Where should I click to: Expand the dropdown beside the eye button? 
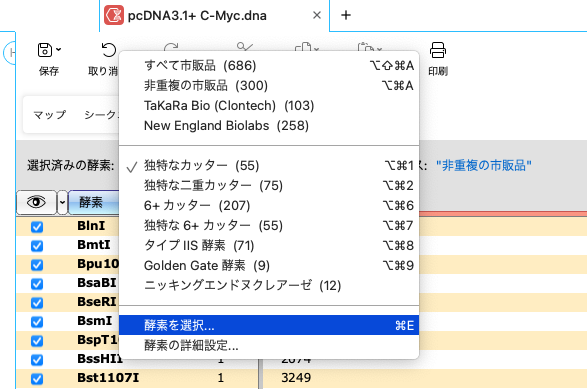[62, 202]
